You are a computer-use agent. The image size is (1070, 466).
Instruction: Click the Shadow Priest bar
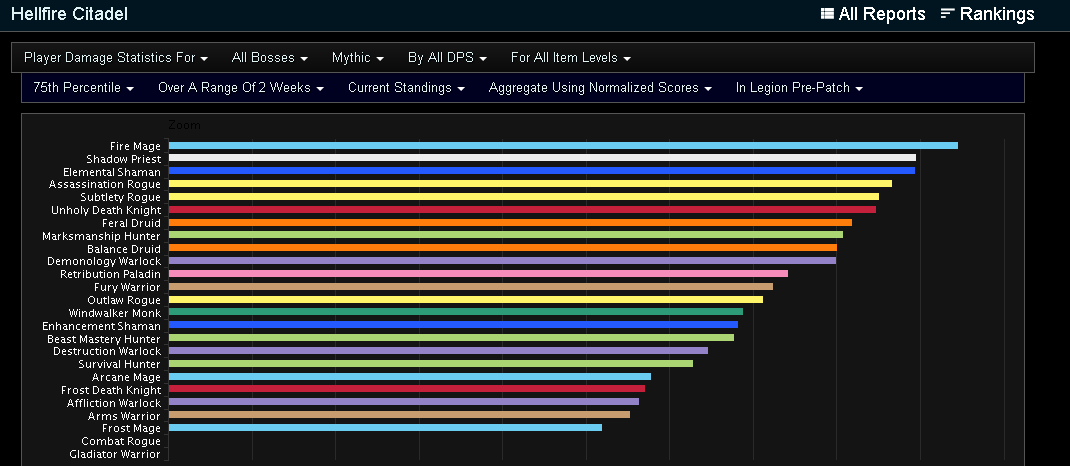542,158
